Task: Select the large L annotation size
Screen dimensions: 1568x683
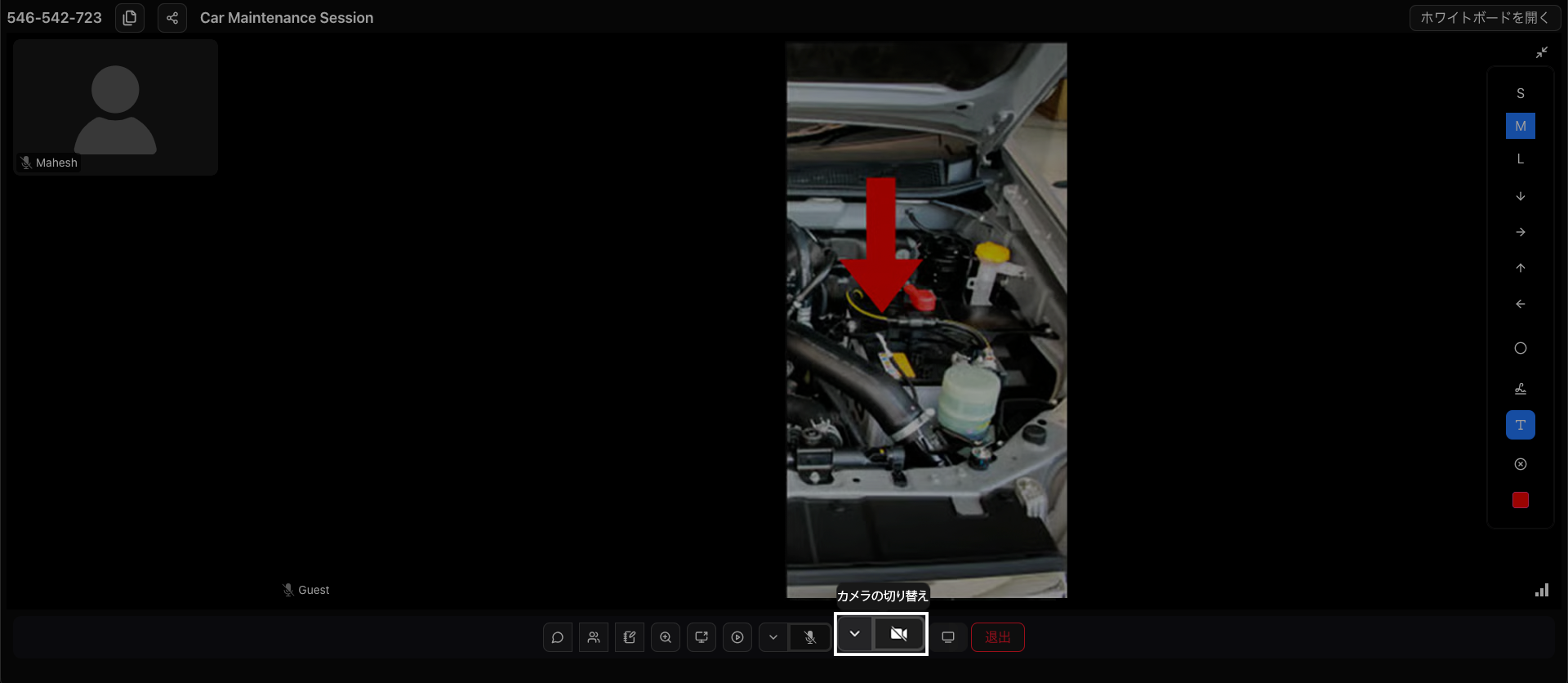Action: [1520, 158]
